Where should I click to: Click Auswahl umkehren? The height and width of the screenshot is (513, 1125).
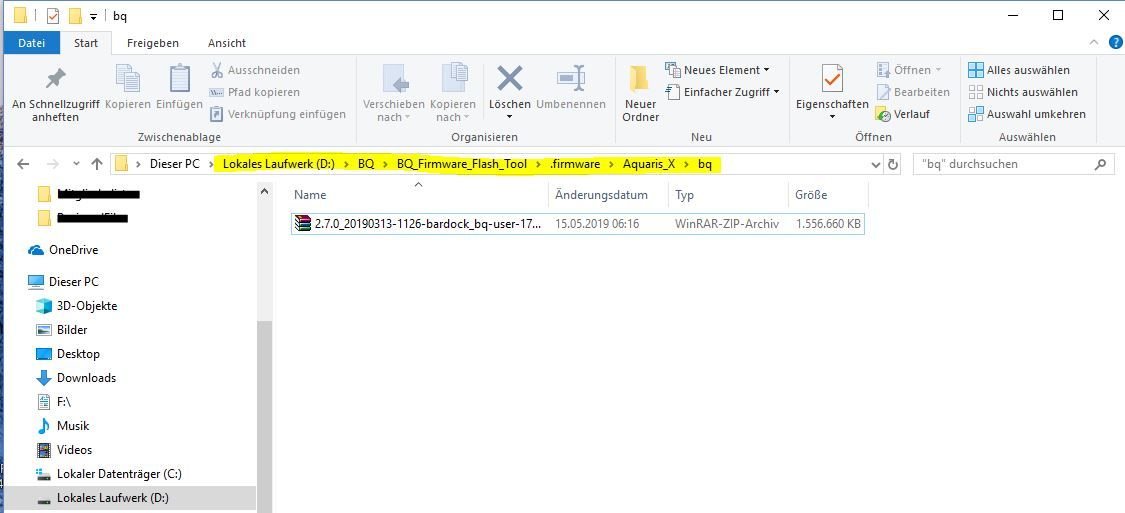click(1027, 114)
